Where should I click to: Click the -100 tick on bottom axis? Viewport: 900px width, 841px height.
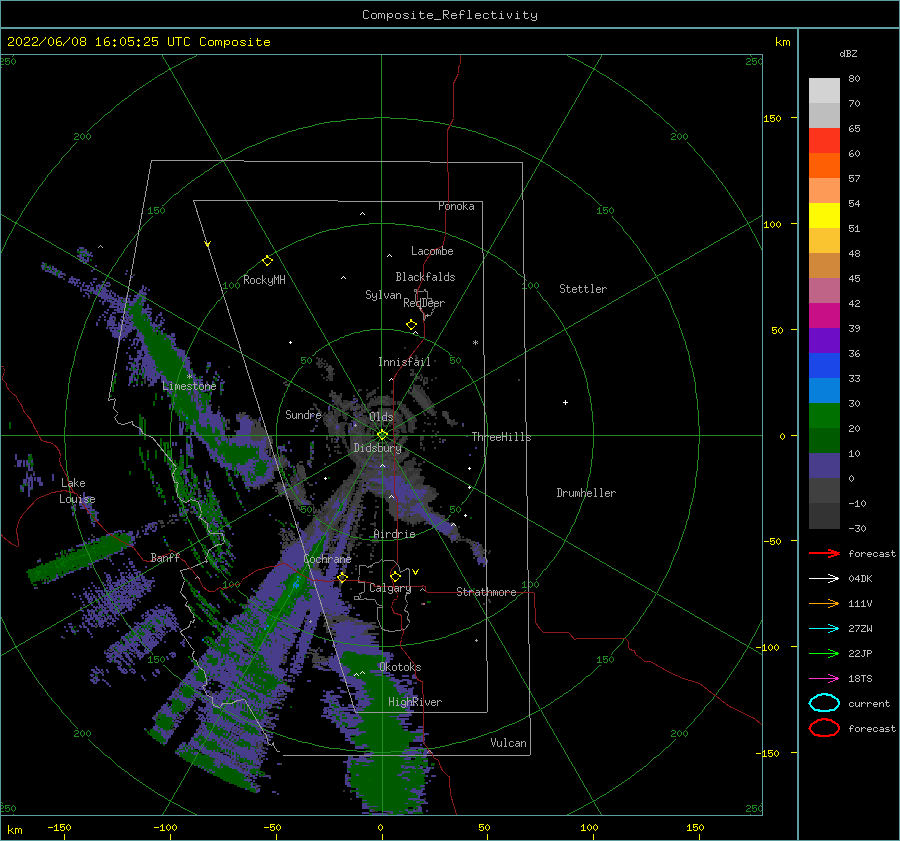(165, 827)
